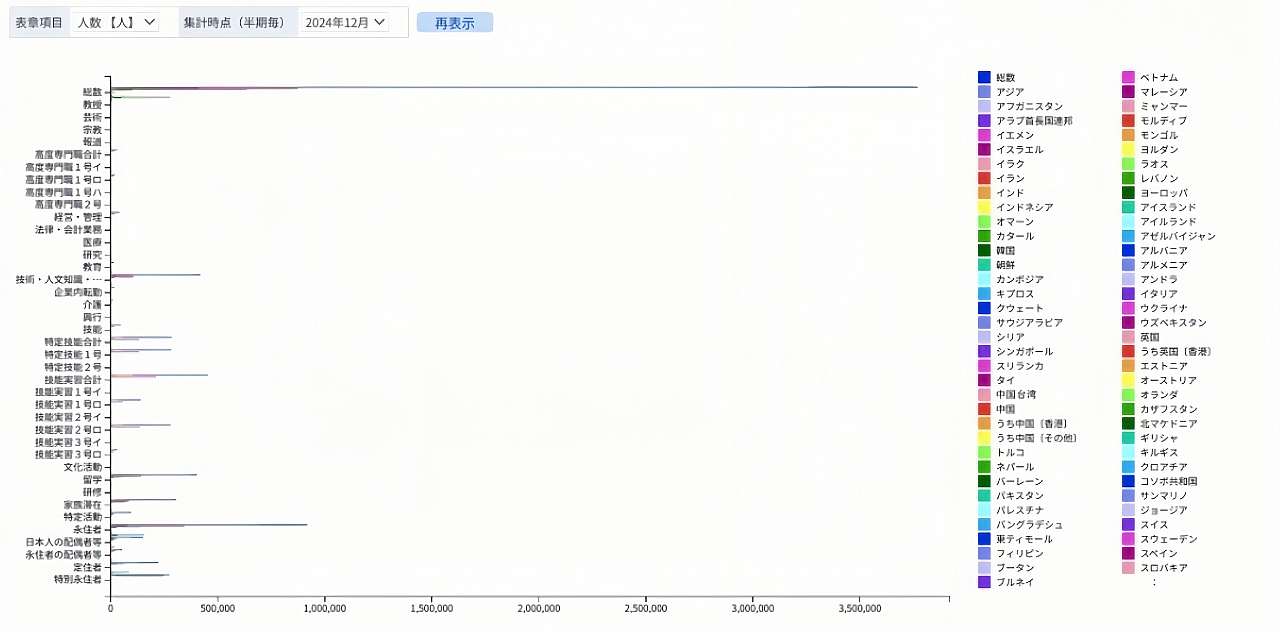
Task: Select the インドネシア legend label
Action: [x=1024, y=207]
